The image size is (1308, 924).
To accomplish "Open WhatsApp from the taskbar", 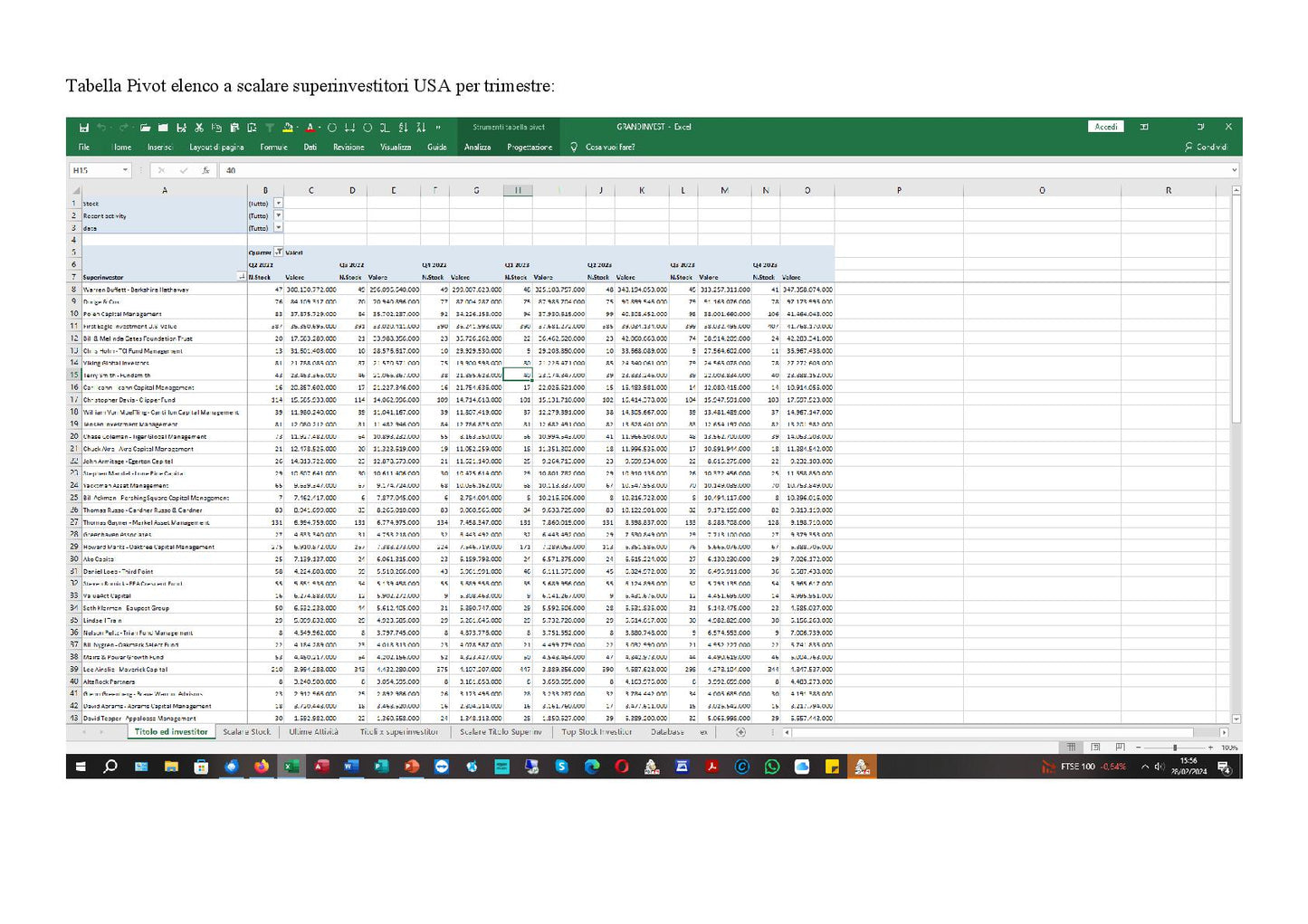I will tap(771, 767).
